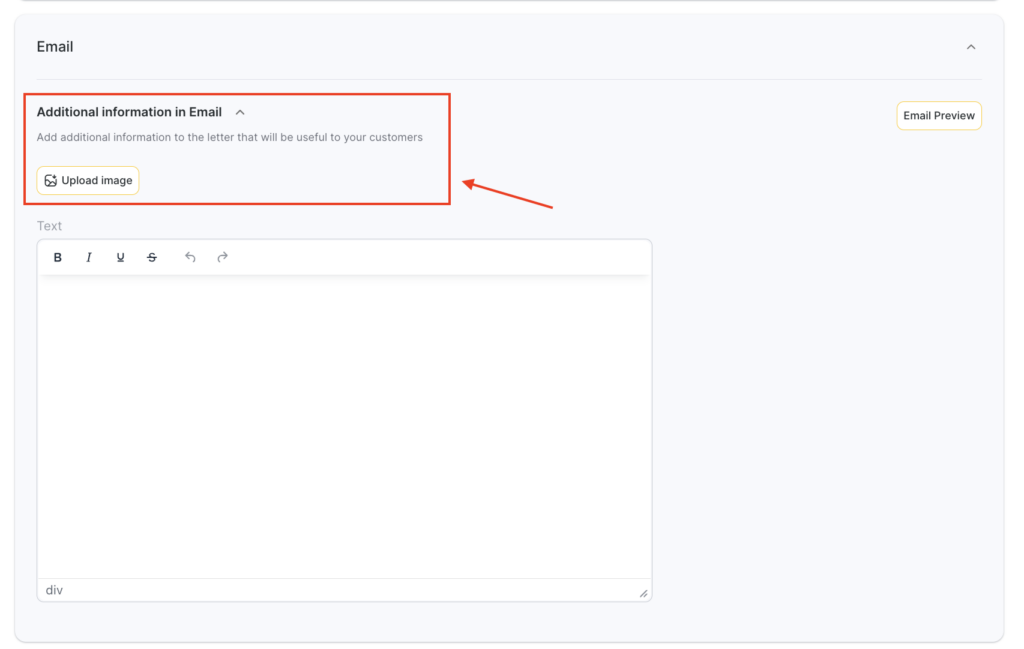Viewport: 1024px width, 649px height.
Task: Collapse Additional information in Email chevron
Action: 240,113
